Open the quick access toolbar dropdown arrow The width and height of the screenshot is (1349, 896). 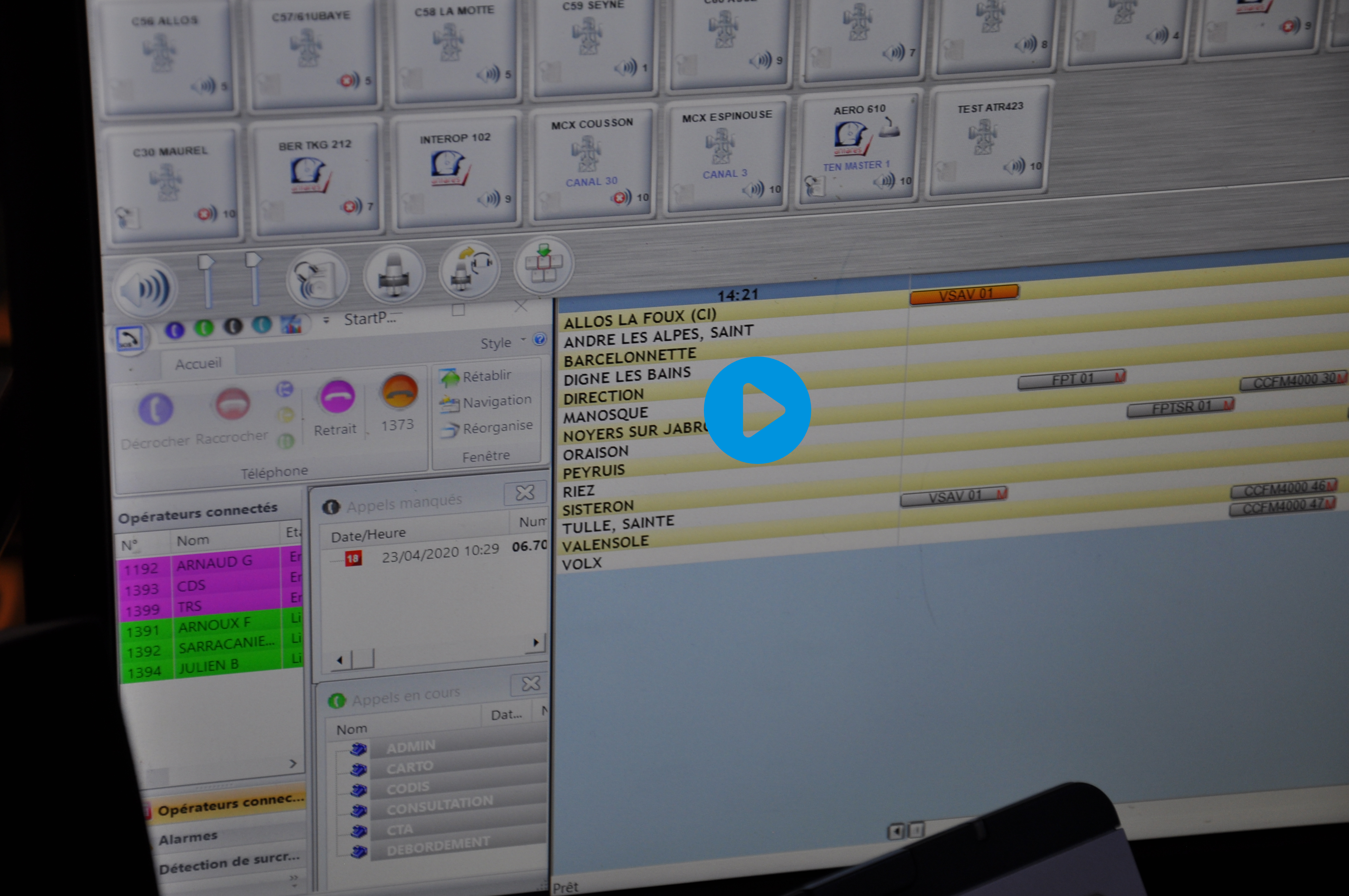point(326,320)
